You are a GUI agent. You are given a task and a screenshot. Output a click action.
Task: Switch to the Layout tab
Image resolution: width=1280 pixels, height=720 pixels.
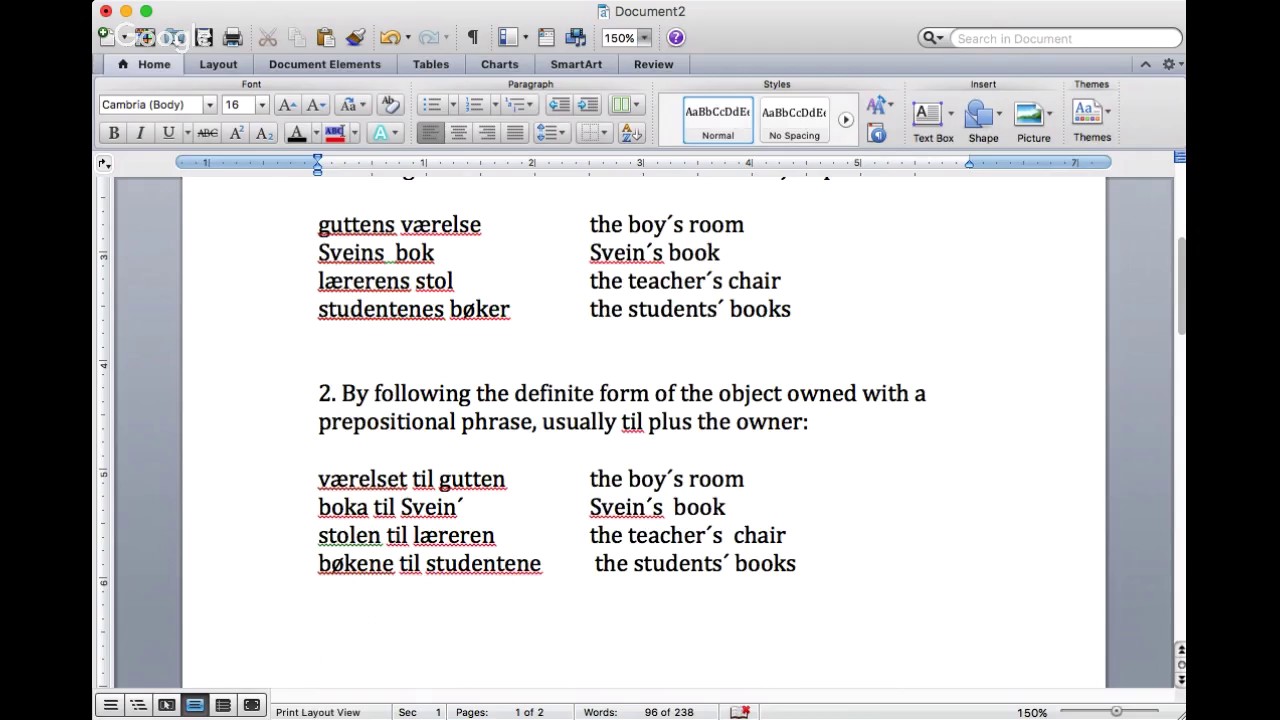[x=218, y=64]
